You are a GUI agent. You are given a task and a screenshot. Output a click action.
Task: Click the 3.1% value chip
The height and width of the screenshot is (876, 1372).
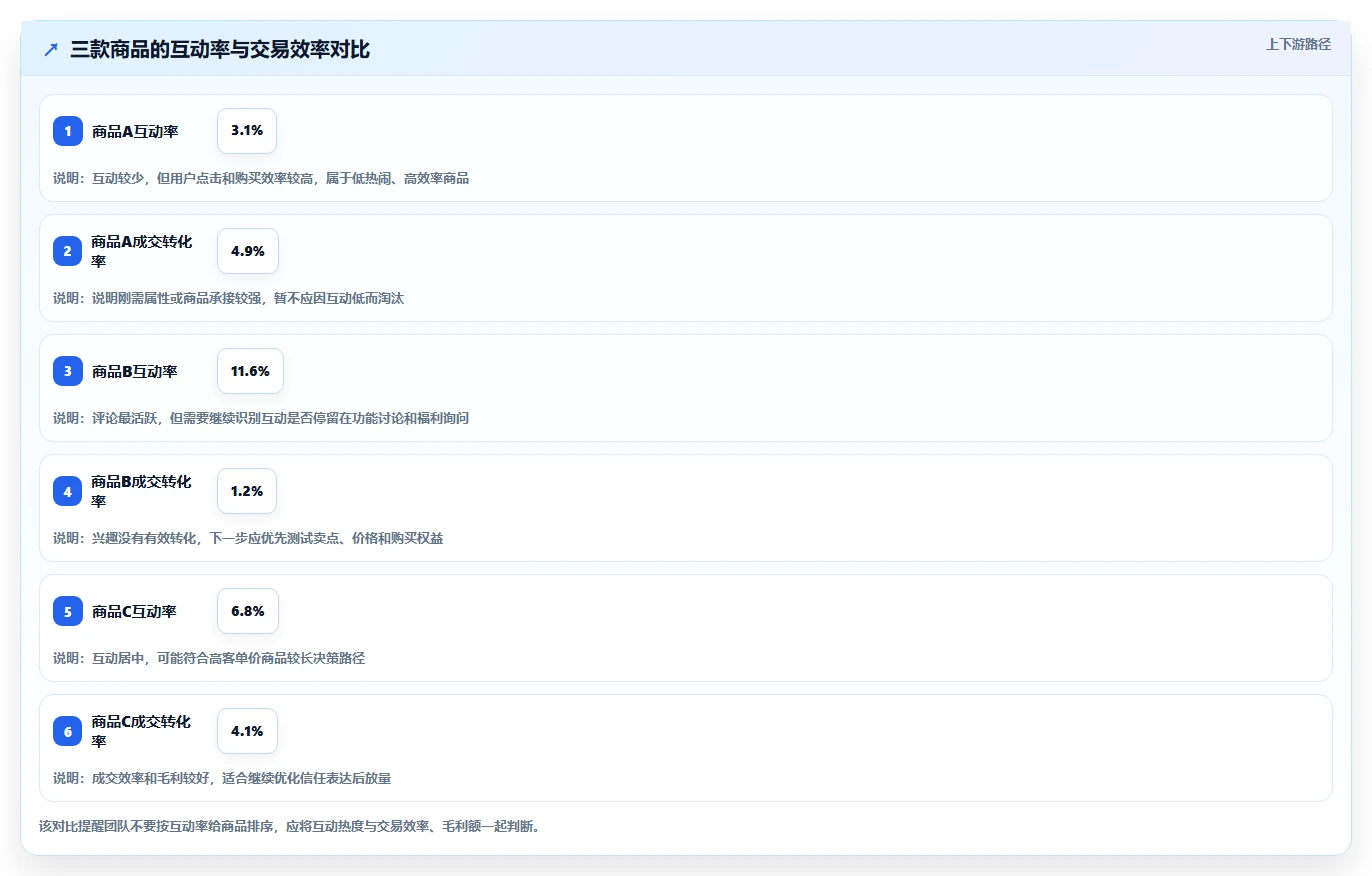click(247, 131)
